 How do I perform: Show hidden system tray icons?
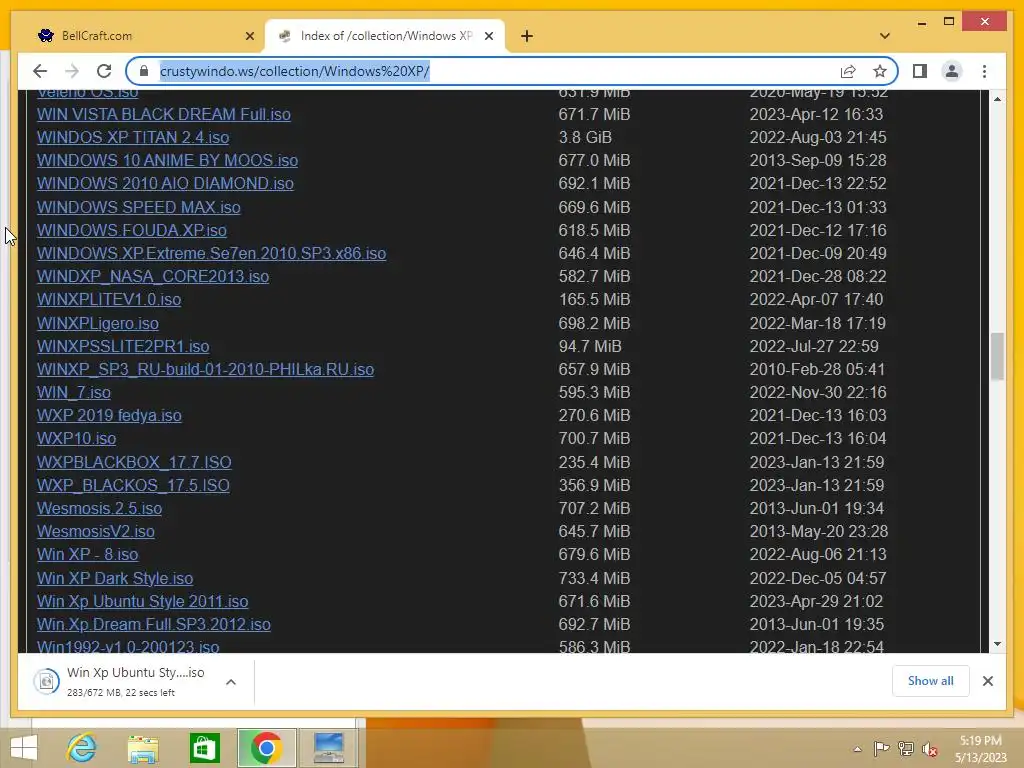[857, 749]
